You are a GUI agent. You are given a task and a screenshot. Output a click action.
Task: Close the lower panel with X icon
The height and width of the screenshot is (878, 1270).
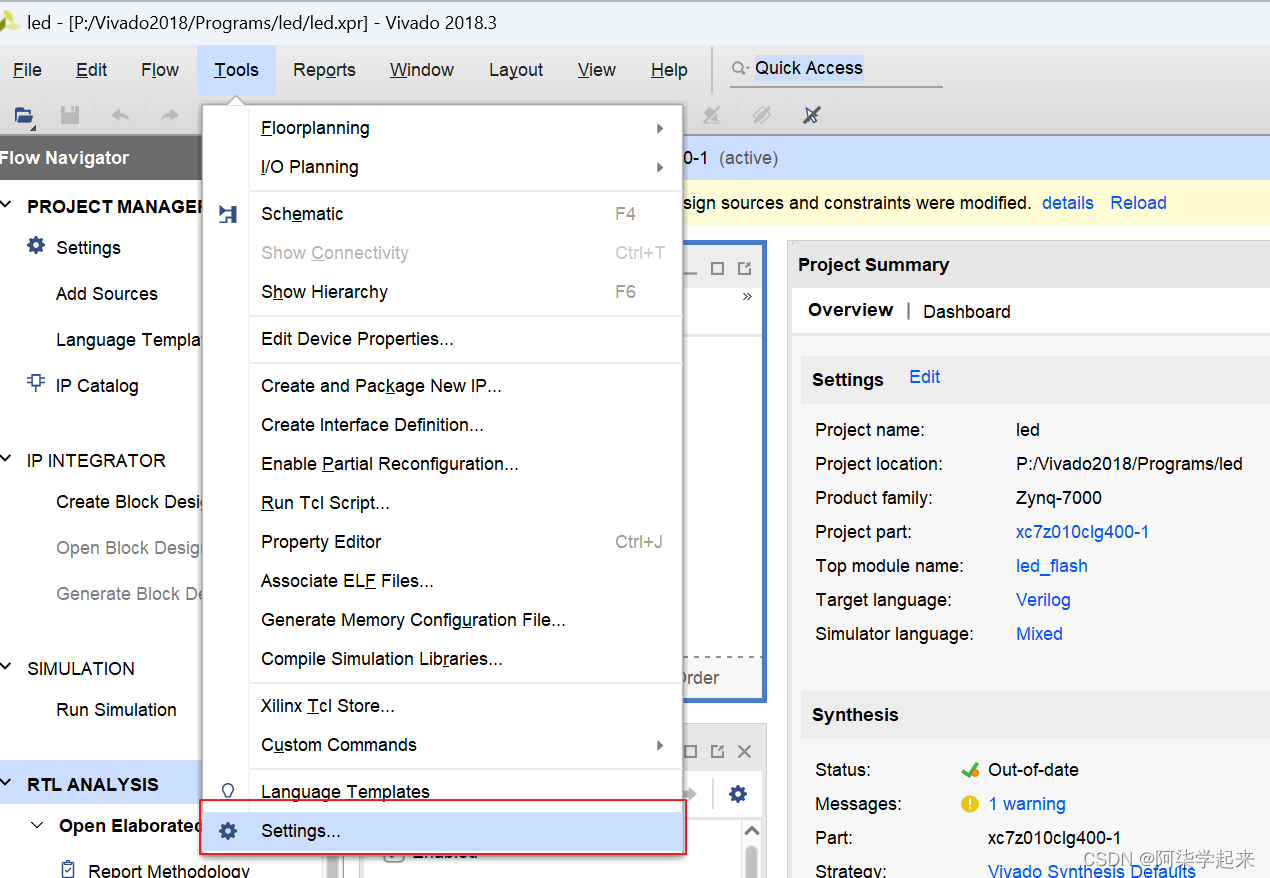[744, 751]
